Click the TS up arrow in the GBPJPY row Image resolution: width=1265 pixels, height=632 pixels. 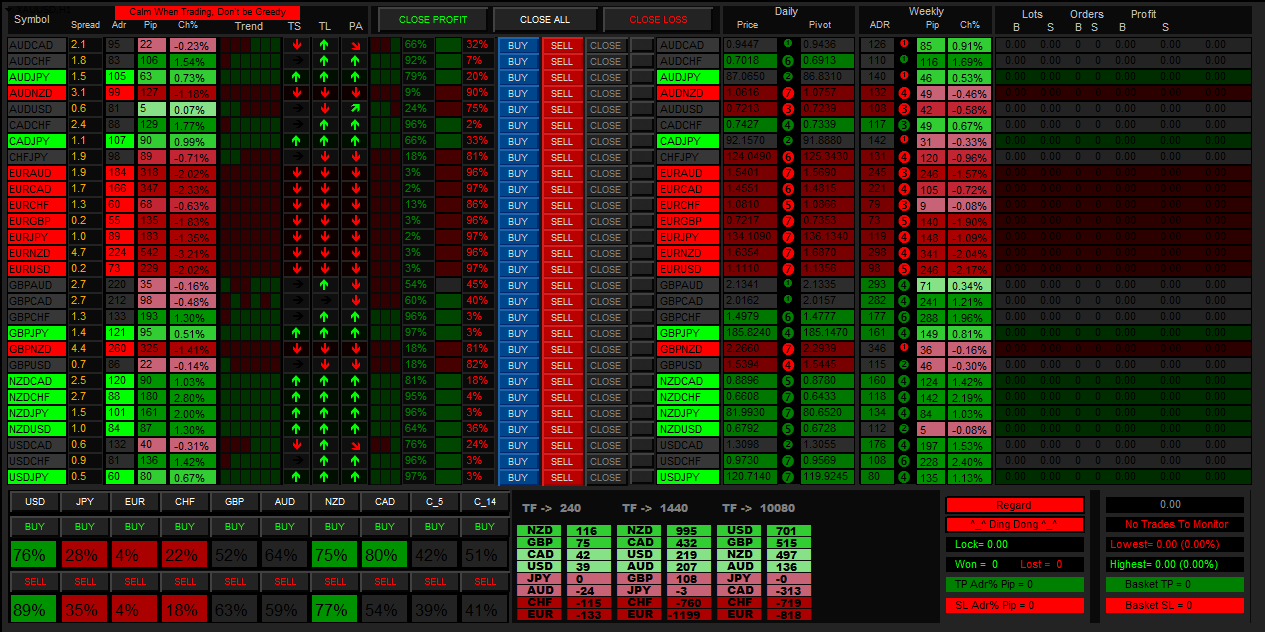click(295, 333)
